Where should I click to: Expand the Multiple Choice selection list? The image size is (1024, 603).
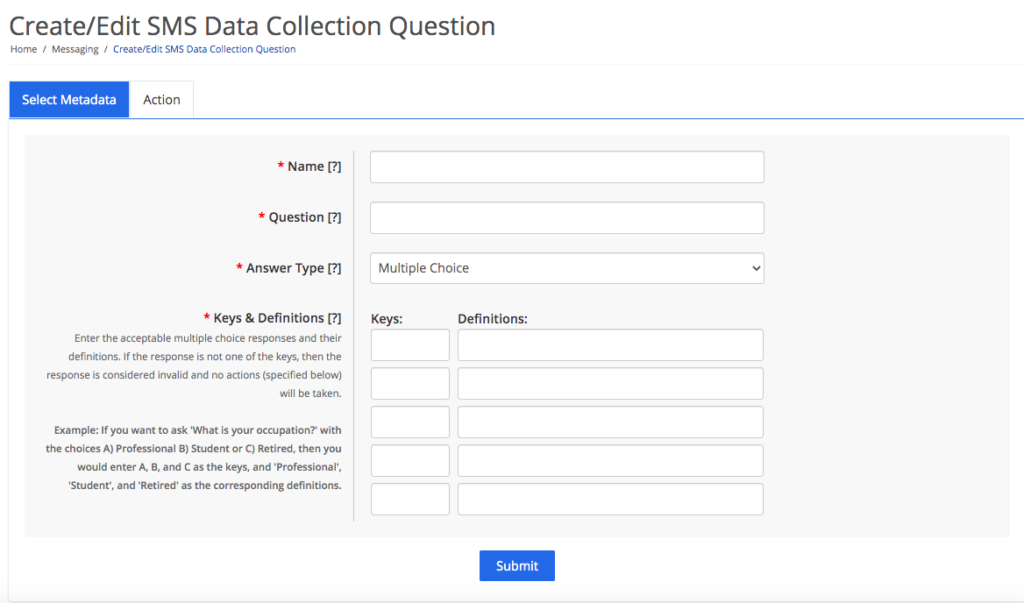pyautogui.click(x=566, y=268)
